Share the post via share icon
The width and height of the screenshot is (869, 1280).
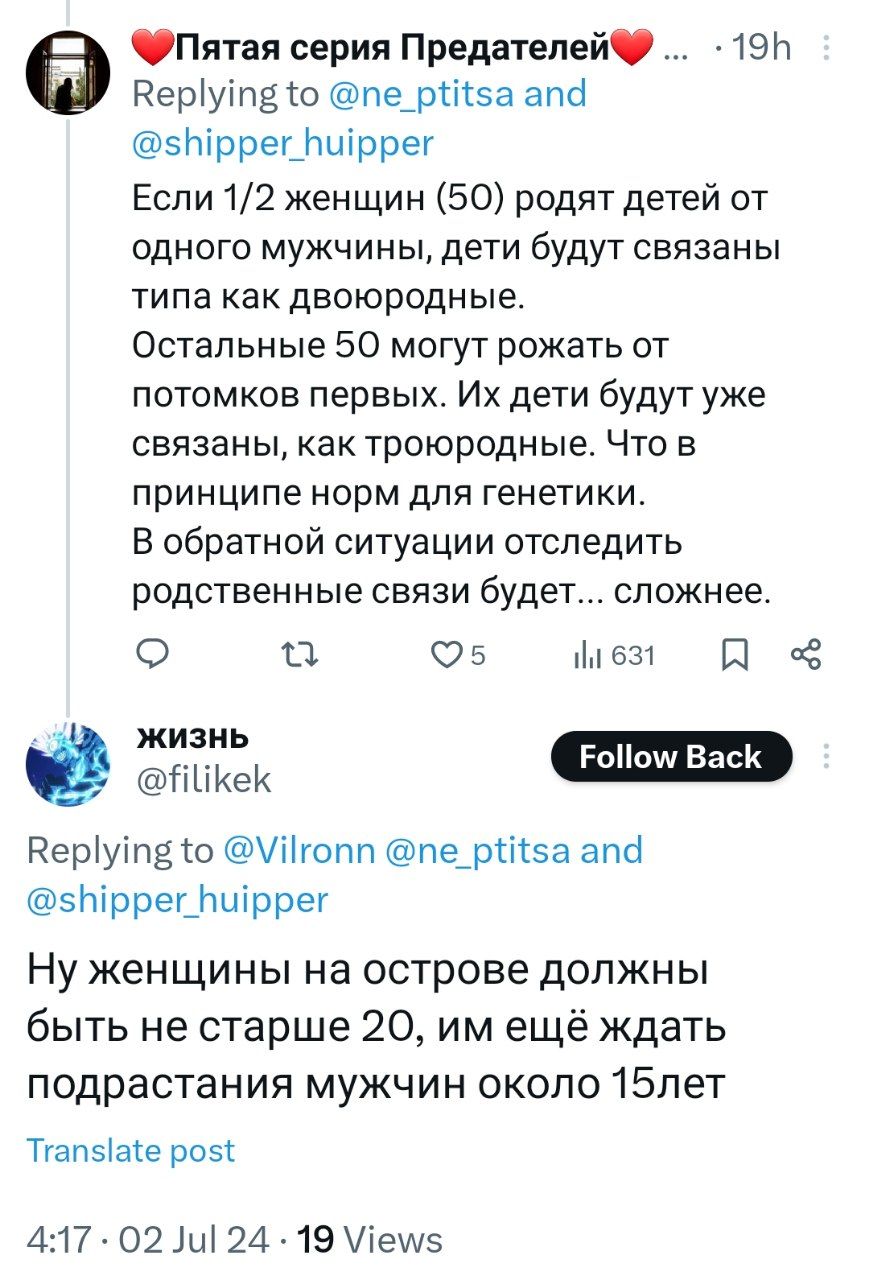805,655
